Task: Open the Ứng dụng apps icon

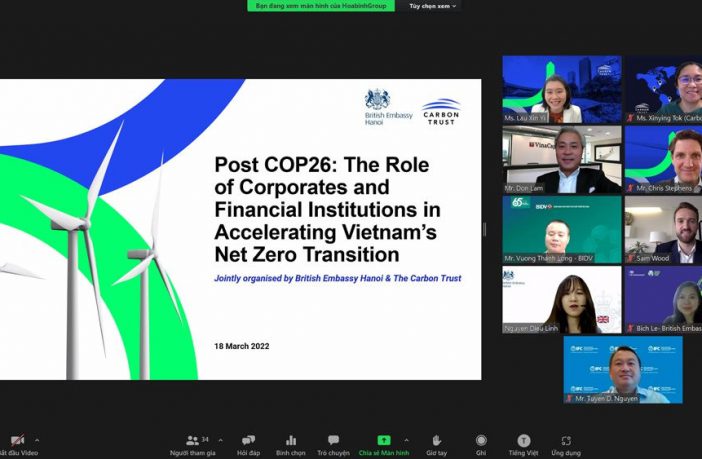Action: pos(566,440)
